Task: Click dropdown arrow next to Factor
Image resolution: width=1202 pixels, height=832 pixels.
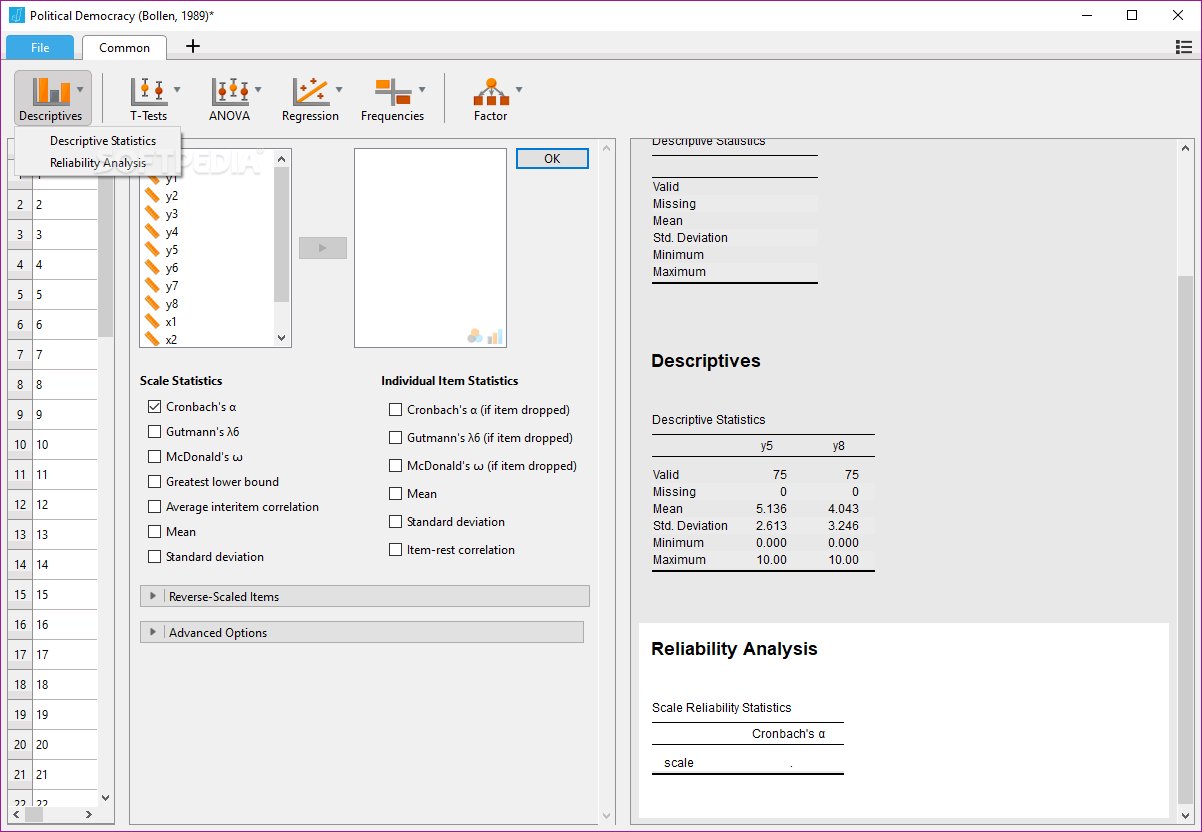Action: [518, 90]
